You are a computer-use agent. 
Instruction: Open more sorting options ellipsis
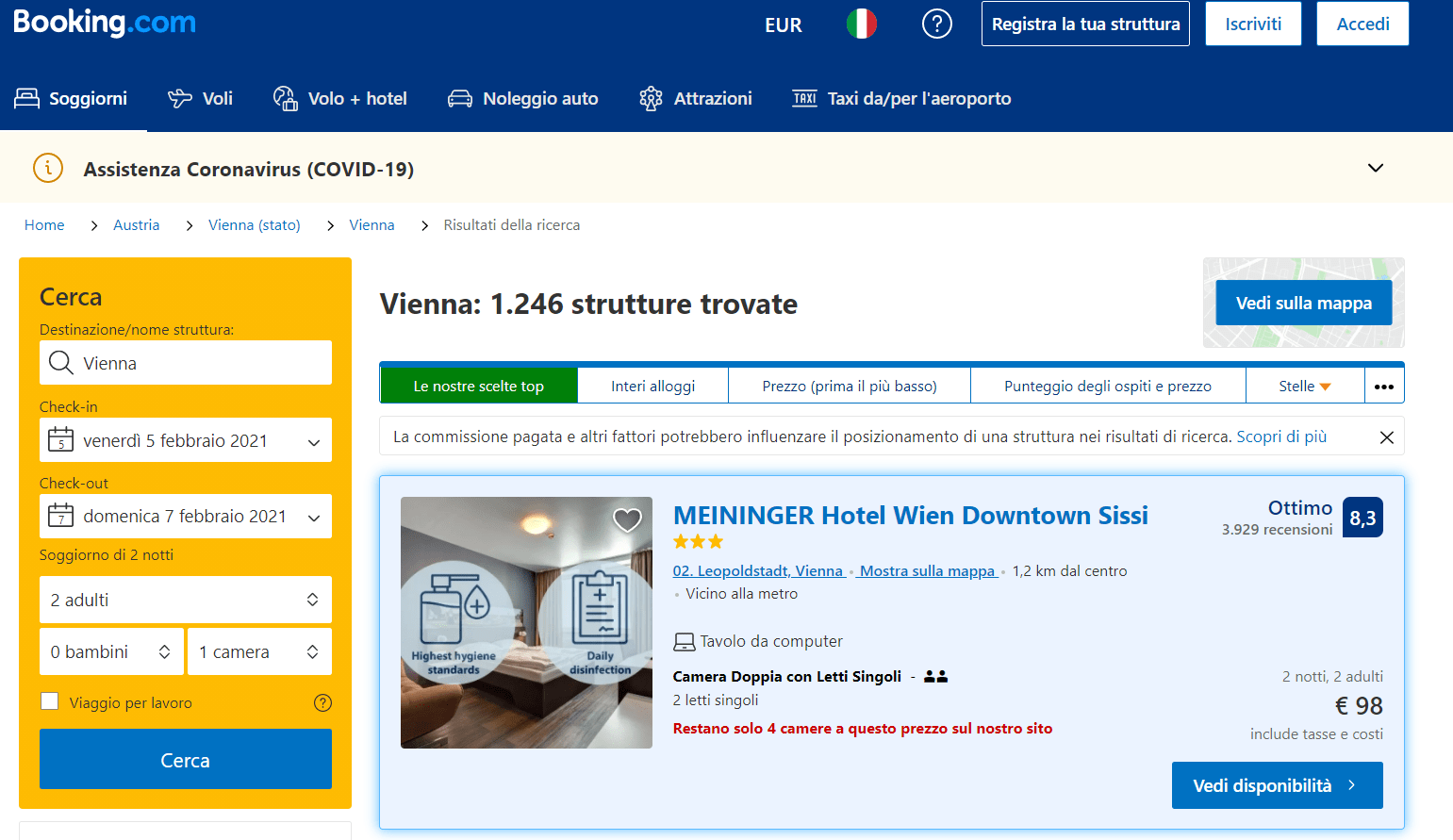(1383, 386)
